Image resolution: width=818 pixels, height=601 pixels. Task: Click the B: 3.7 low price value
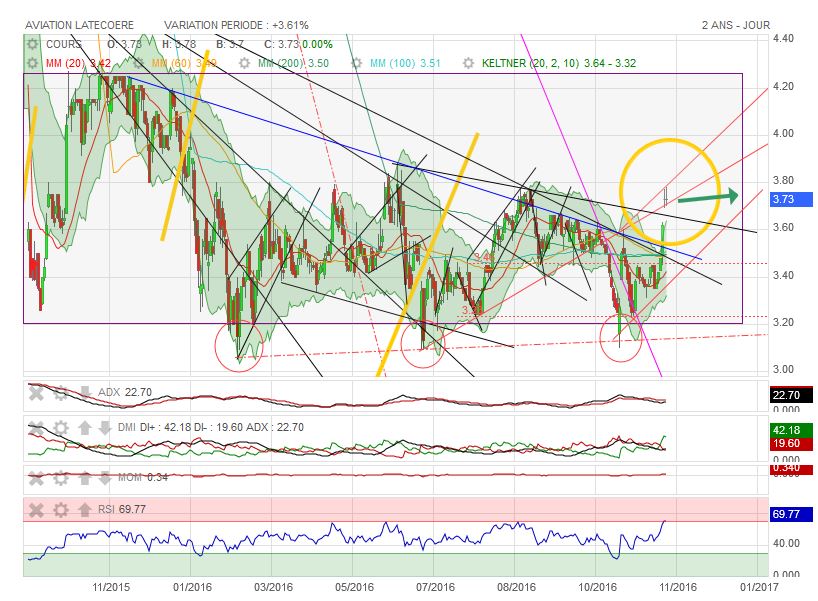pos(230,44)
